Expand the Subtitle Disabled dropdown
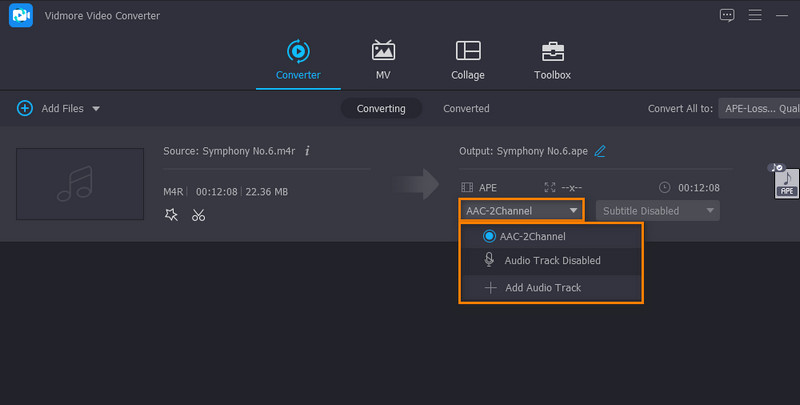Screen dimensions: 800x405 click(x=657, y=210)
